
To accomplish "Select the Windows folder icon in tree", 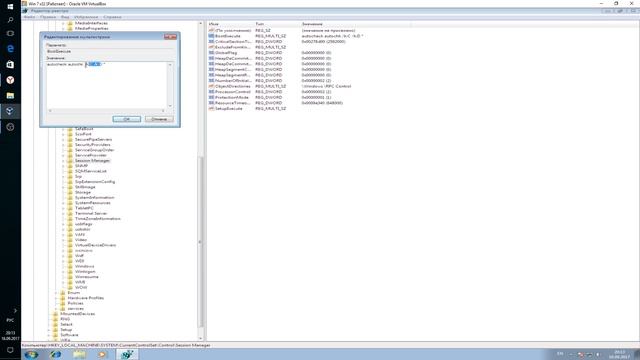I will coord(70,266).
